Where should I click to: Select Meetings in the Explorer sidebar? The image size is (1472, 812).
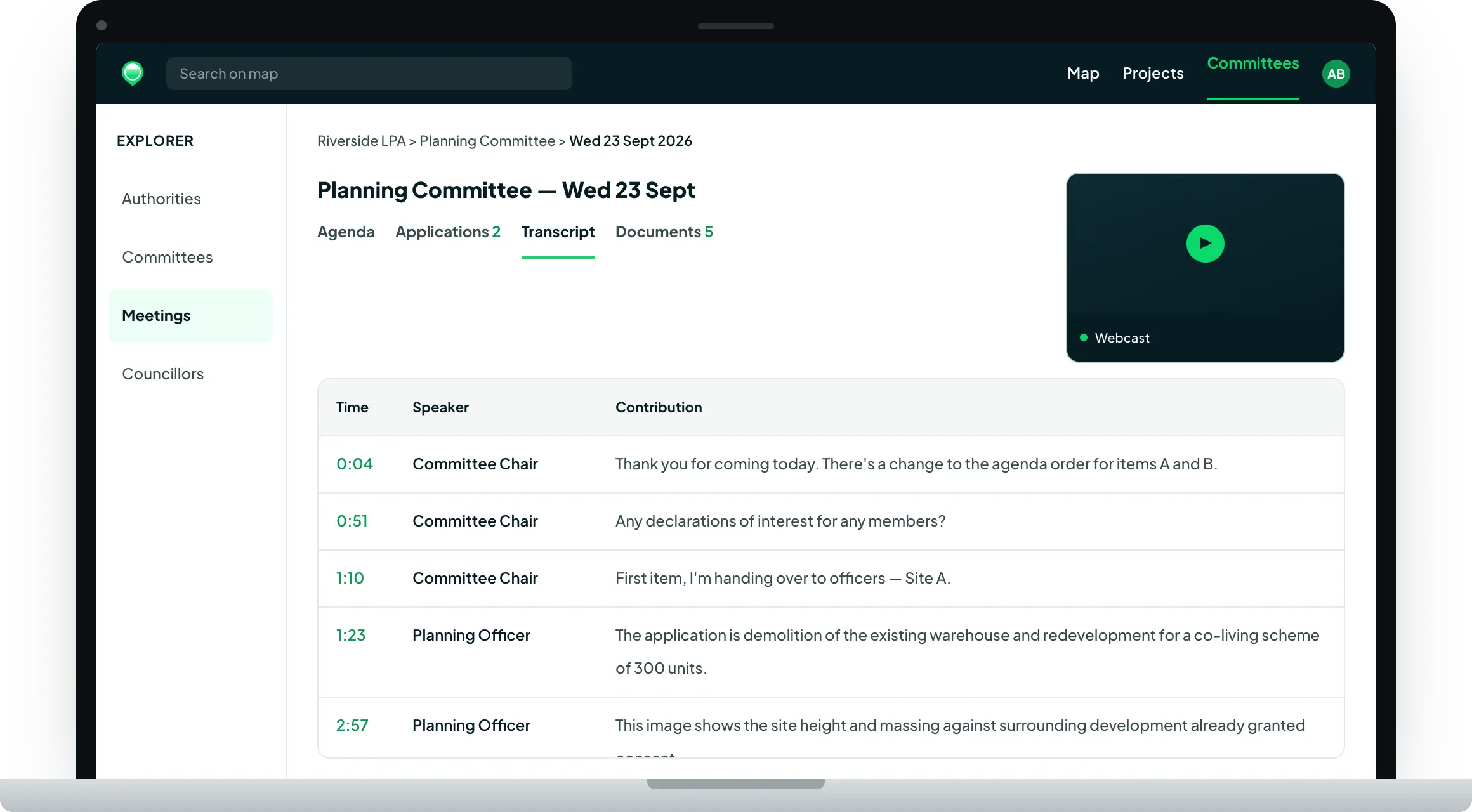[x=190, y=316]
